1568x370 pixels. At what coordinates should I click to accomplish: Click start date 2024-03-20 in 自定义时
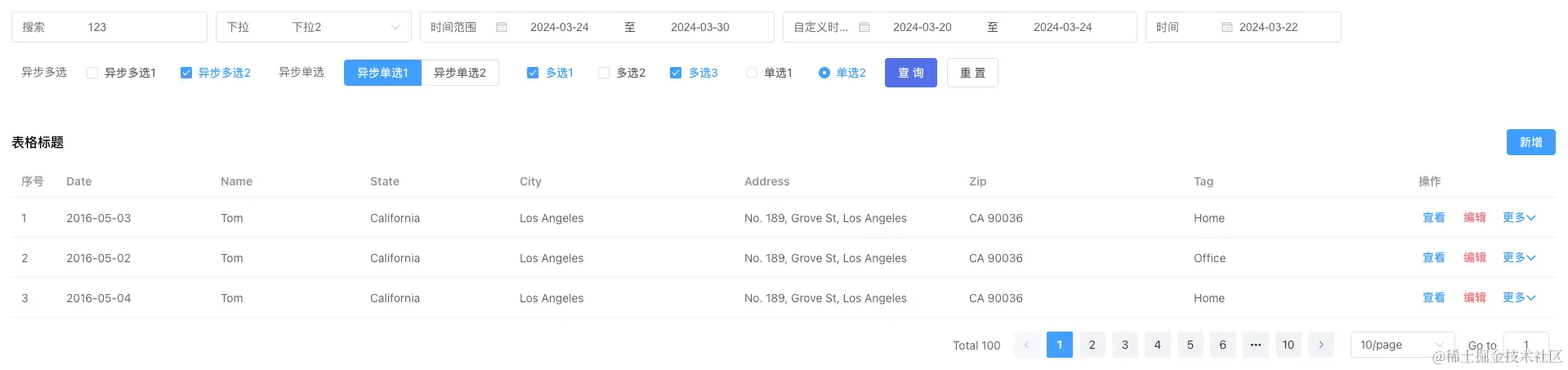click(x=922, y=27)
